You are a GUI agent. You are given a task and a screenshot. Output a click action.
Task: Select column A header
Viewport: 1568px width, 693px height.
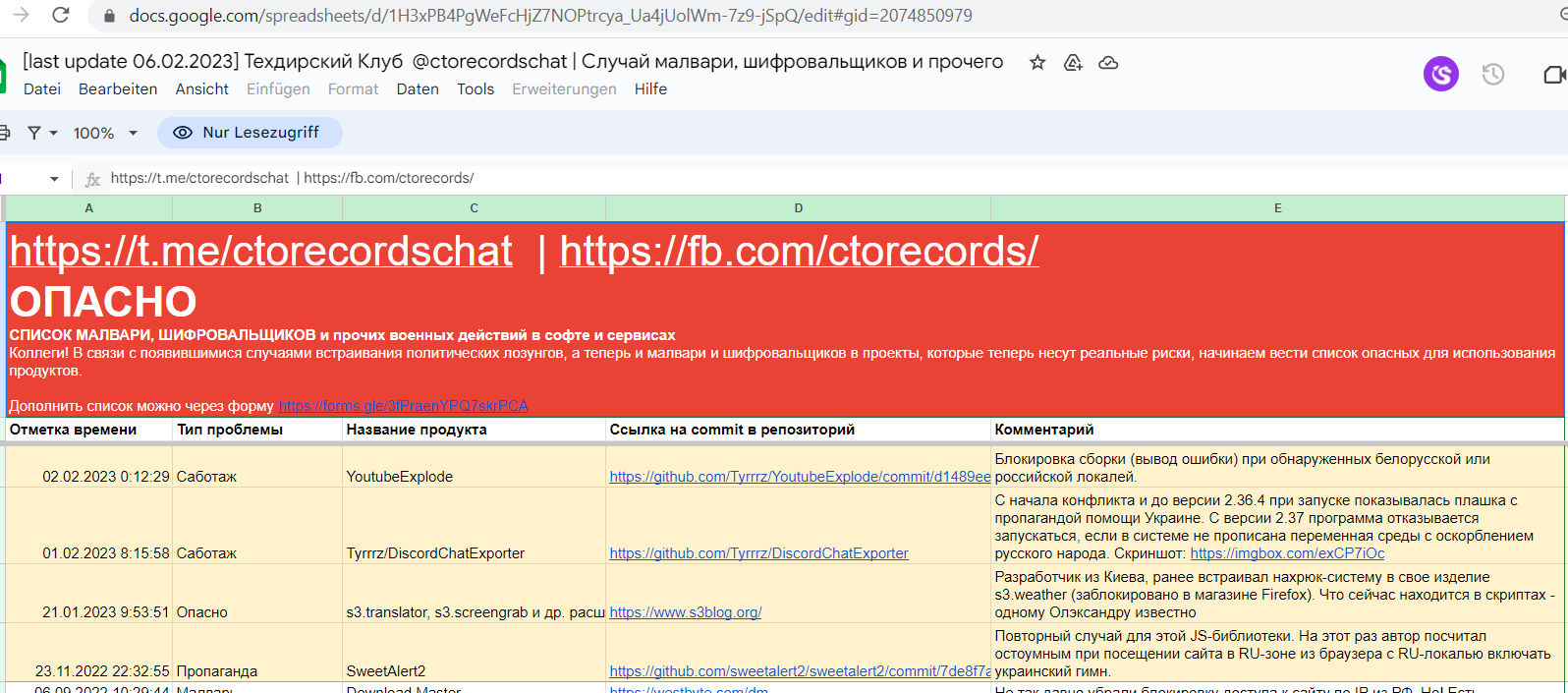tap(89, 208)
